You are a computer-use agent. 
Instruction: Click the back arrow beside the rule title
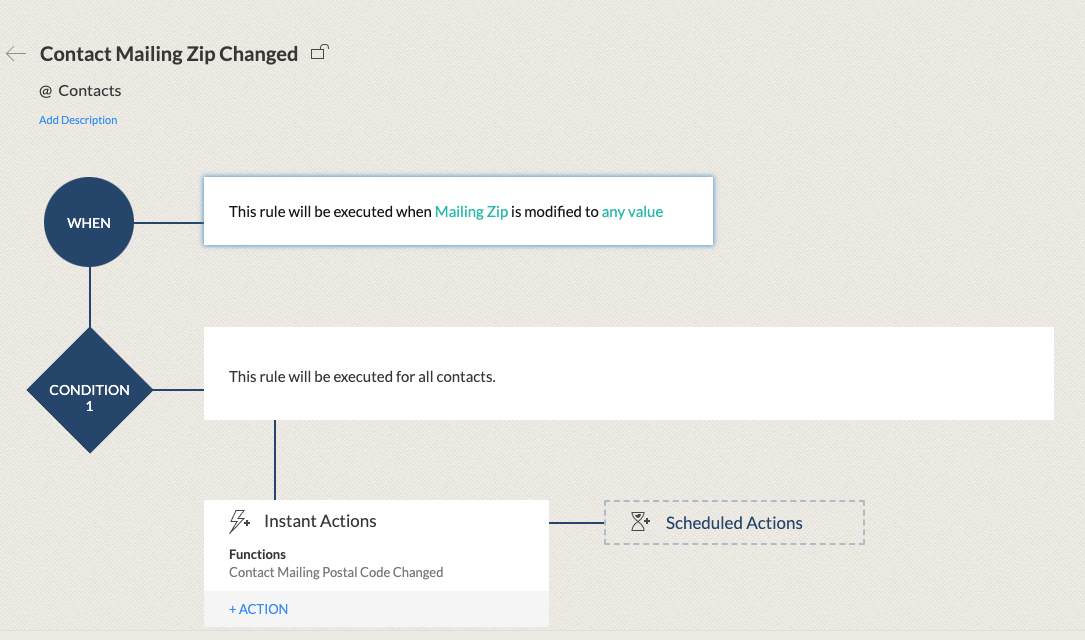pyautogui.click(x=16, y=54)
